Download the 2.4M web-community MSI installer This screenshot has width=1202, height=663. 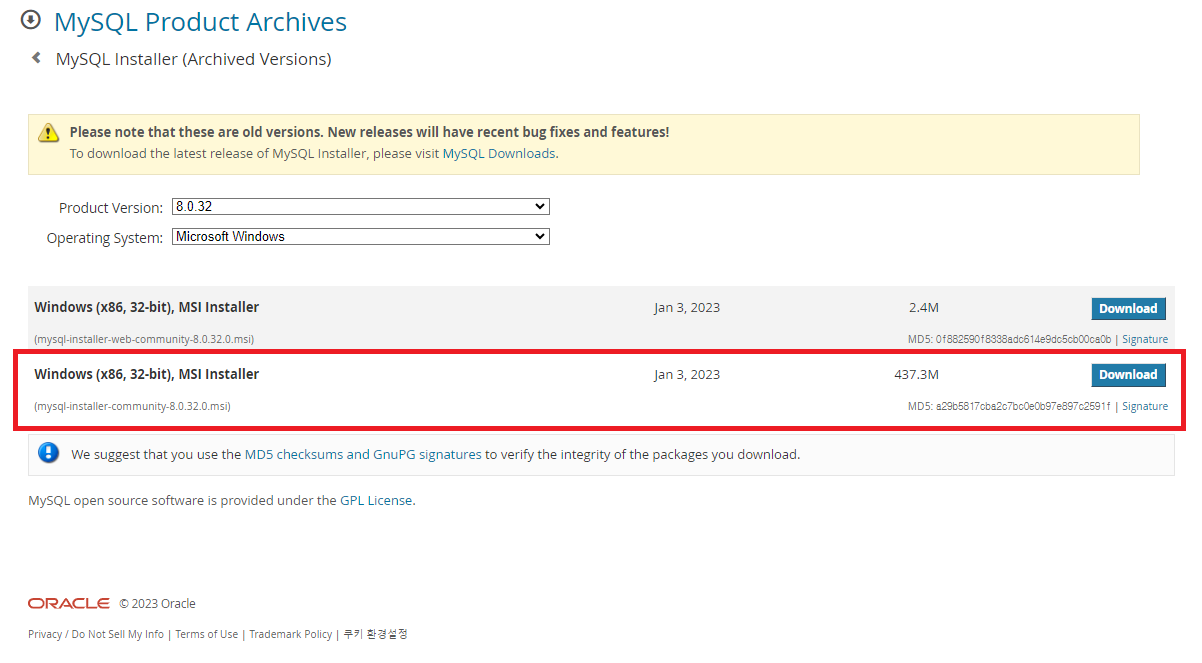(x=1128, y=309)
